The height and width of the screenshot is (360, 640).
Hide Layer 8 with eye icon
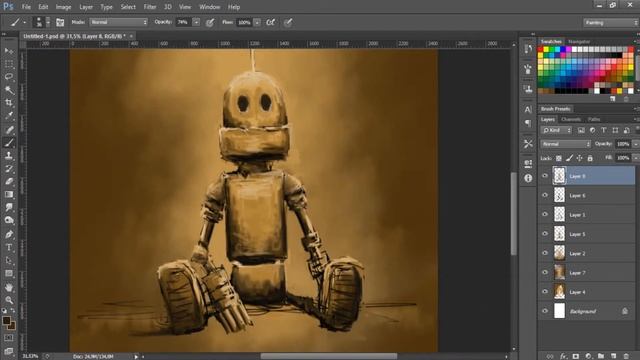pyautogui.click(x=545, y=176)
